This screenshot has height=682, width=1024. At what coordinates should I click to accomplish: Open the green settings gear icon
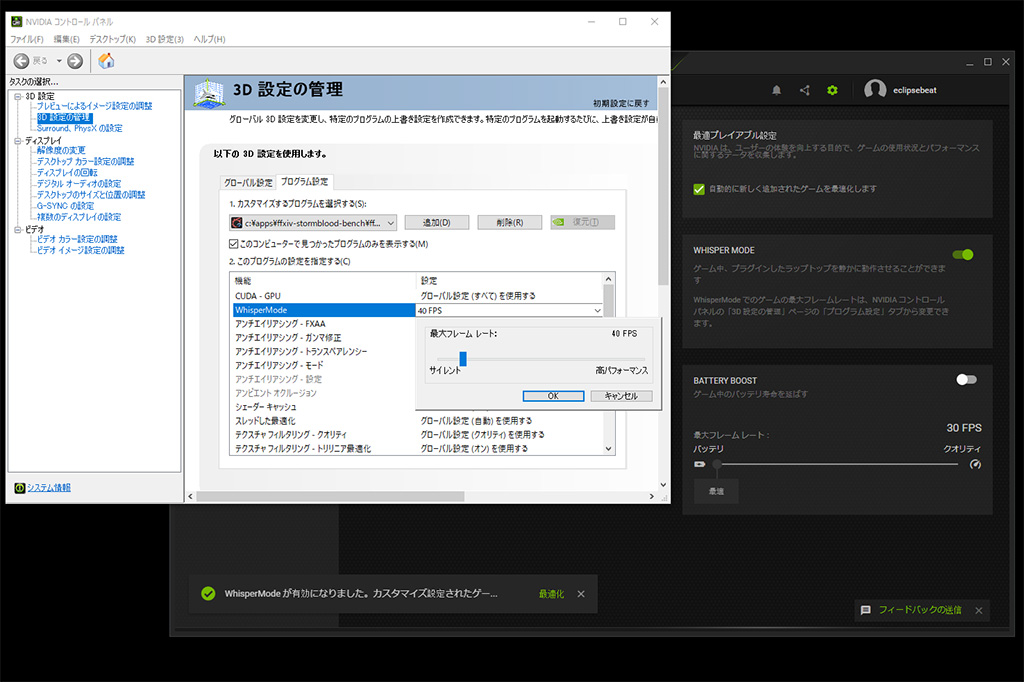tap(832, 91)
